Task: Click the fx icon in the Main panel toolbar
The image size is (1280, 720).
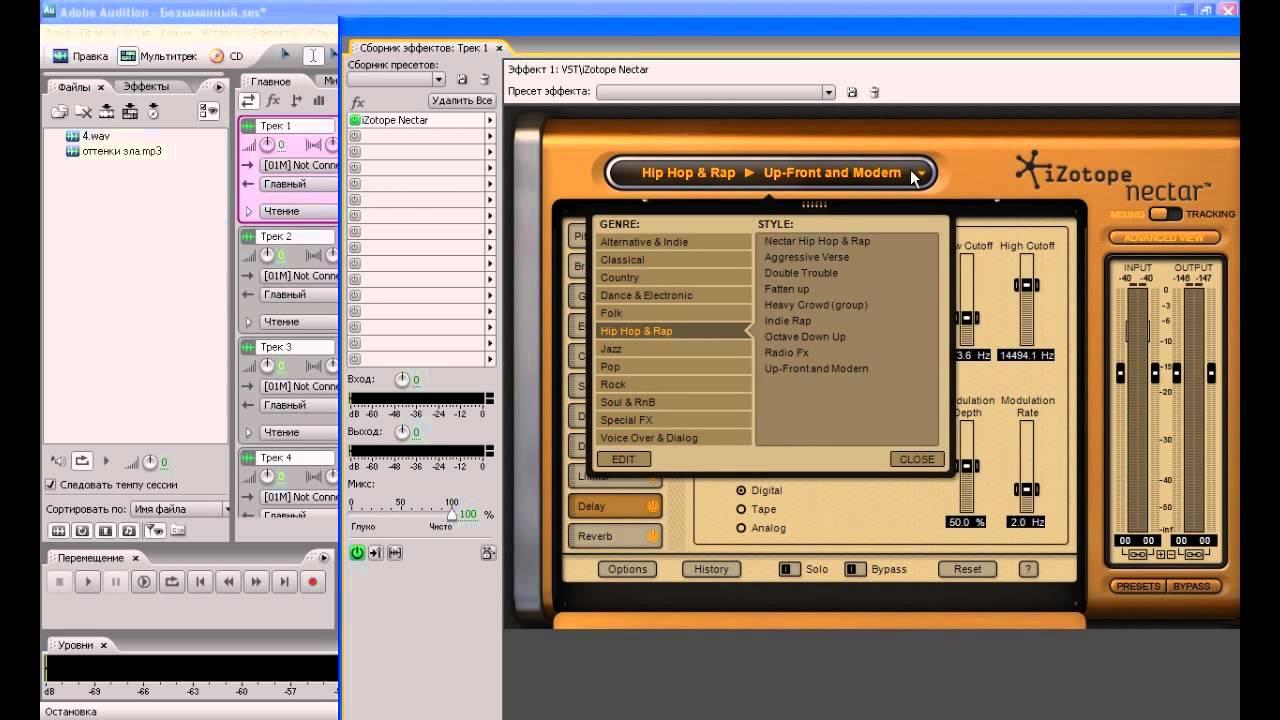Action: (x=273, y=101)
